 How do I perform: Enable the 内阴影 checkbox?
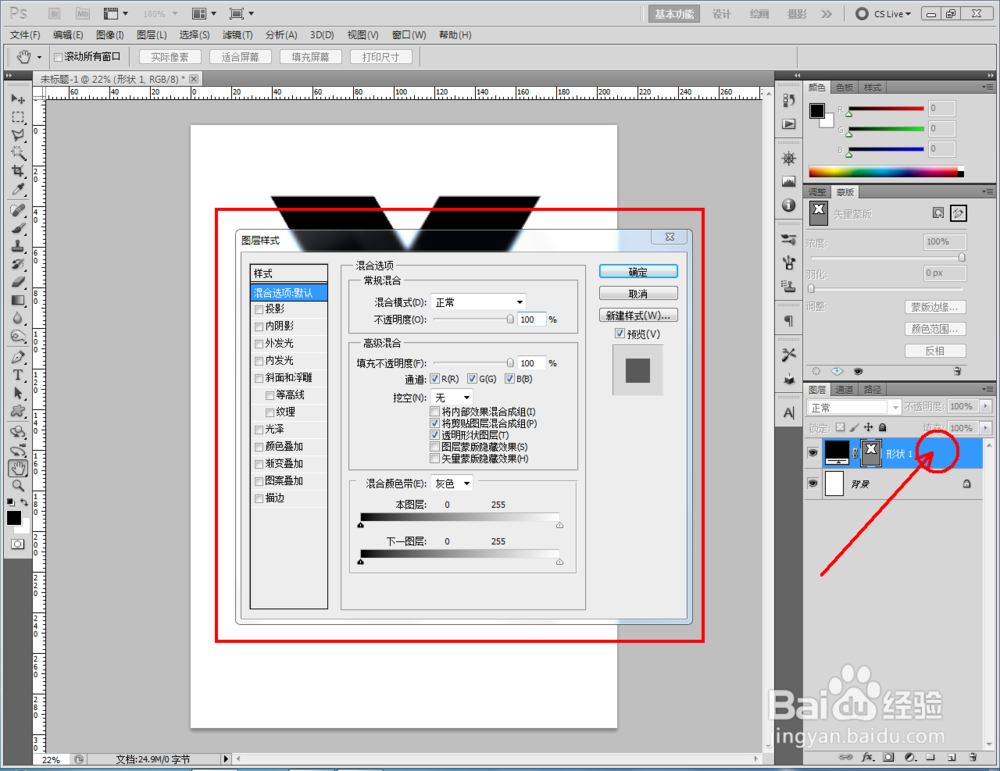point(259,327)
